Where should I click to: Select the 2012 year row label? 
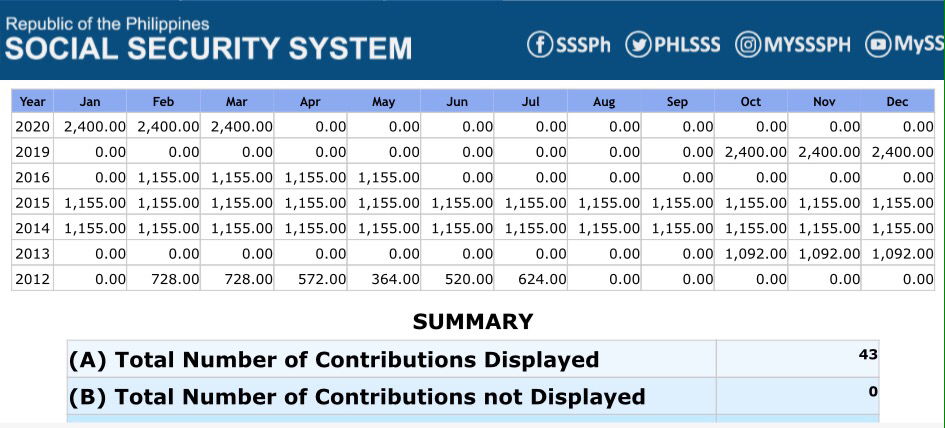pos(33,279)
